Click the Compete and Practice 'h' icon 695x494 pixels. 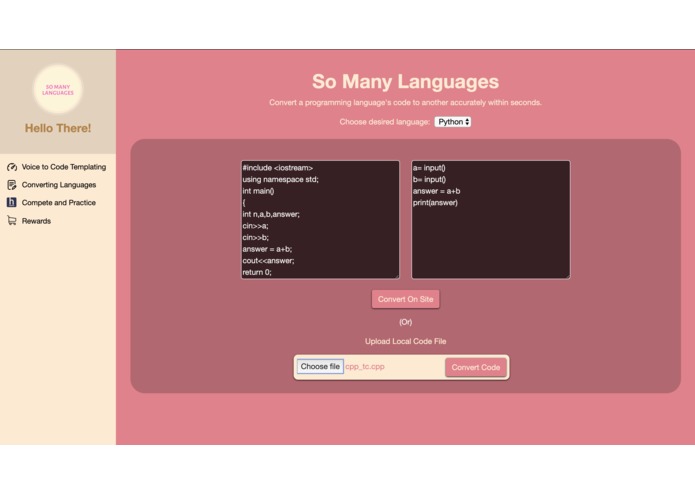12,202
